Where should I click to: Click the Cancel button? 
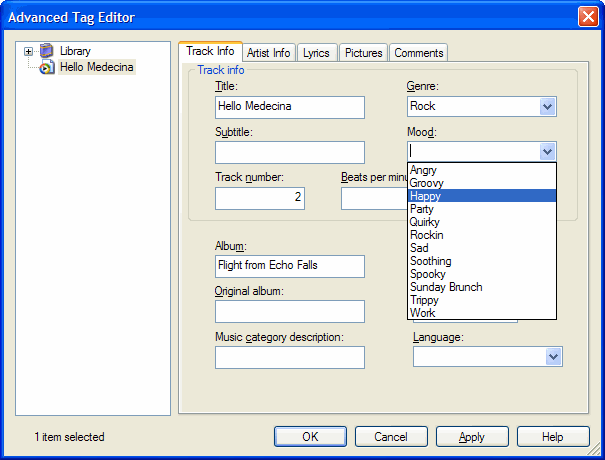point(391,436)
